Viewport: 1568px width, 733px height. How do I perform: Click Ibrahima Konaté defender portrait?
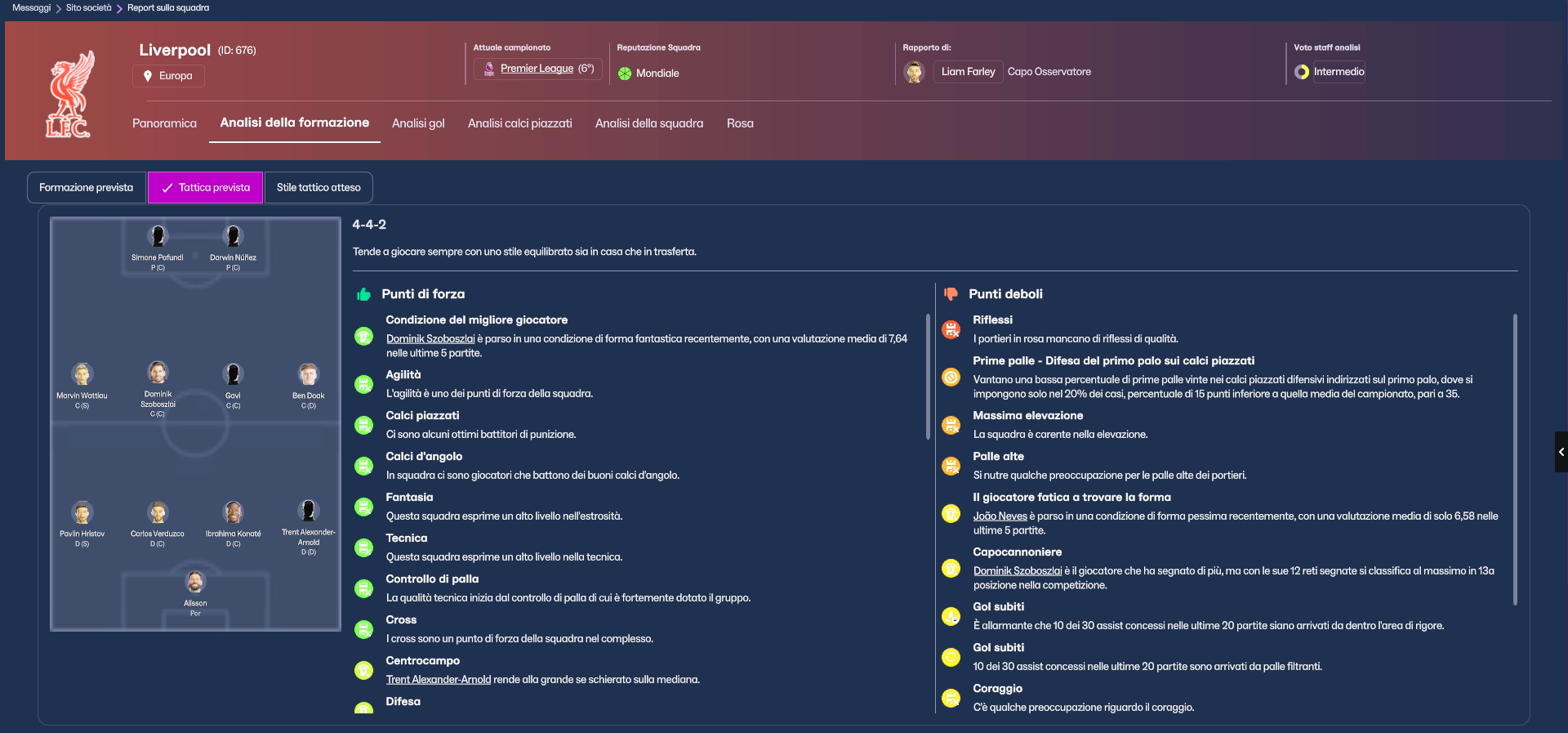pyautogui.click(x=233, y=512)
